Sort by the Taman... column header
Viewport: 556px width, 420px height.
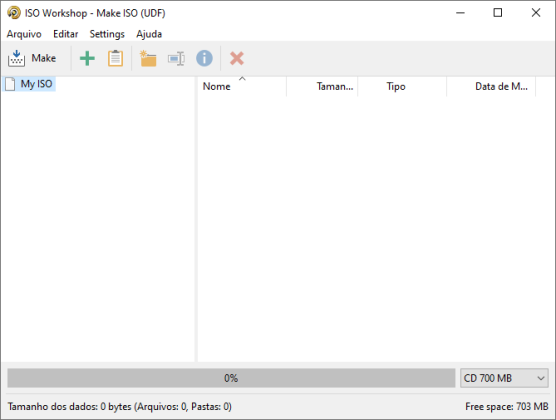click(322, 86)
